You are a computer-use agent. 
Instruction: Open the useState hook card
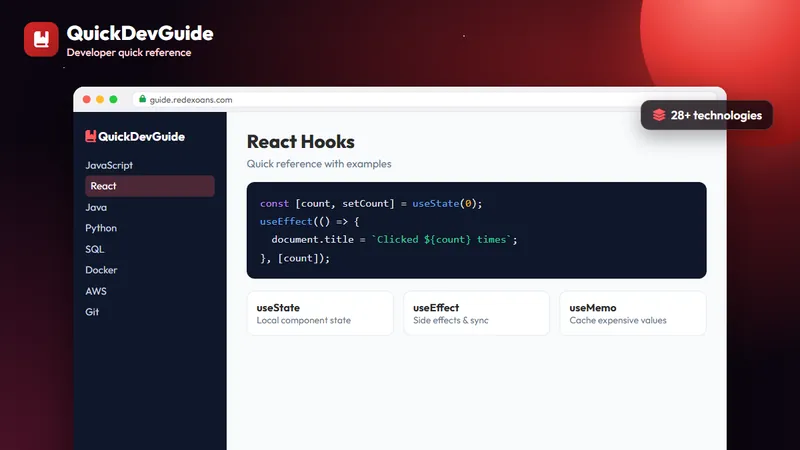click(x=320, y=313)
